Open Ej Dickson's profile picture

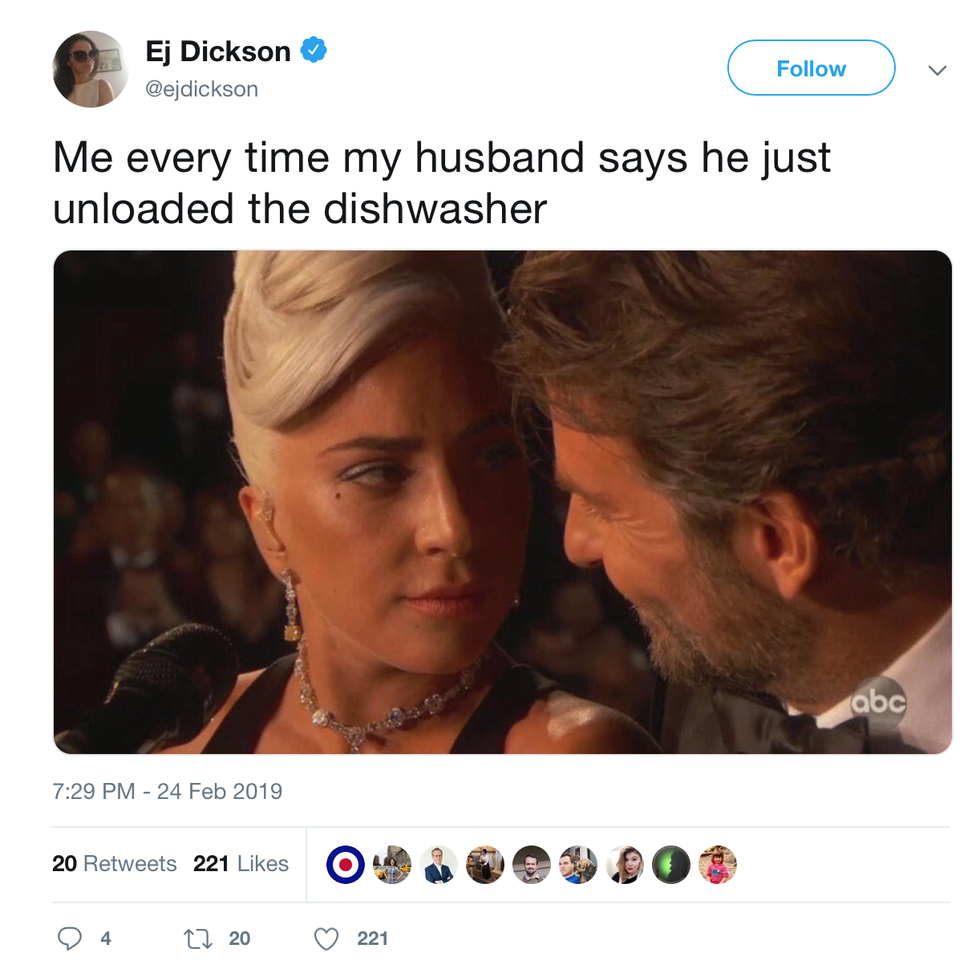(x=91, y=69)
